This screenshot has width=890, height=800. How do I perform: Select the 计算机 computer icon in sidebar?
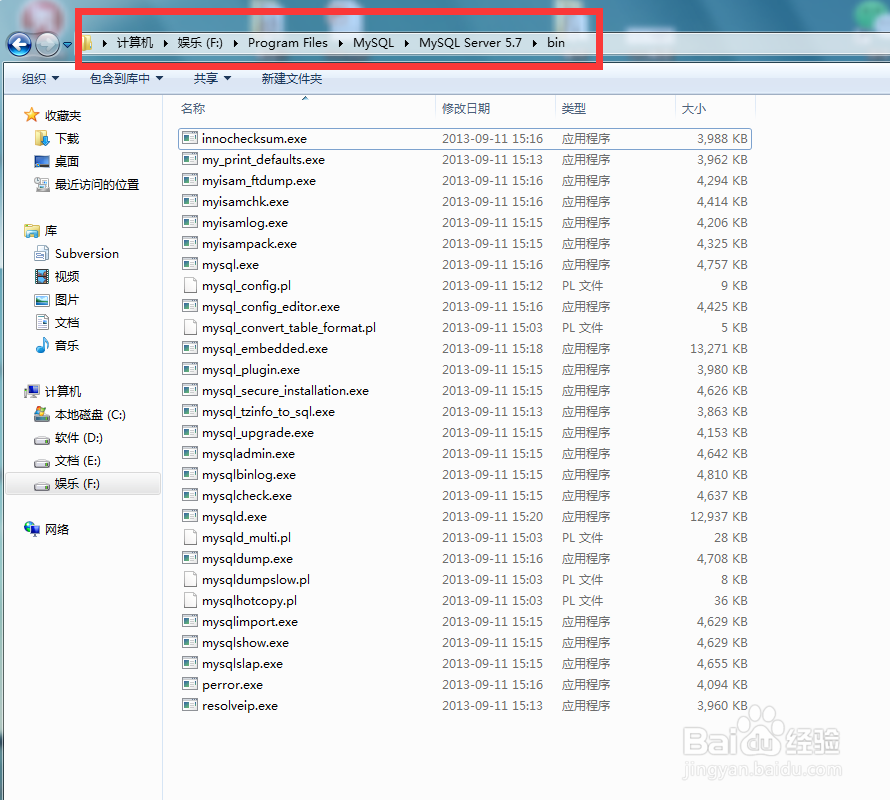(x=32, y=391)
